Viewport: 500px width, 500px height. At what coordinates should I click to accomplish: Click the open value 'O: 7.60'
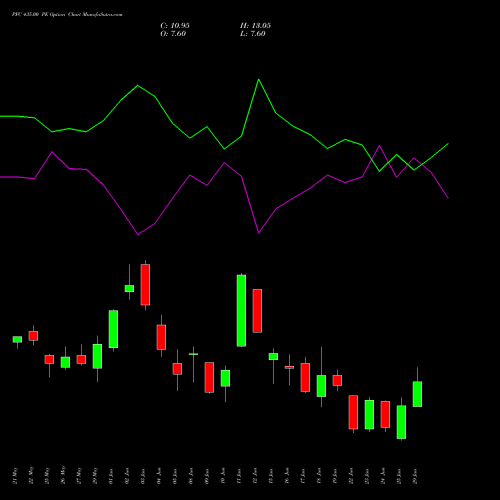click(173, 34)
